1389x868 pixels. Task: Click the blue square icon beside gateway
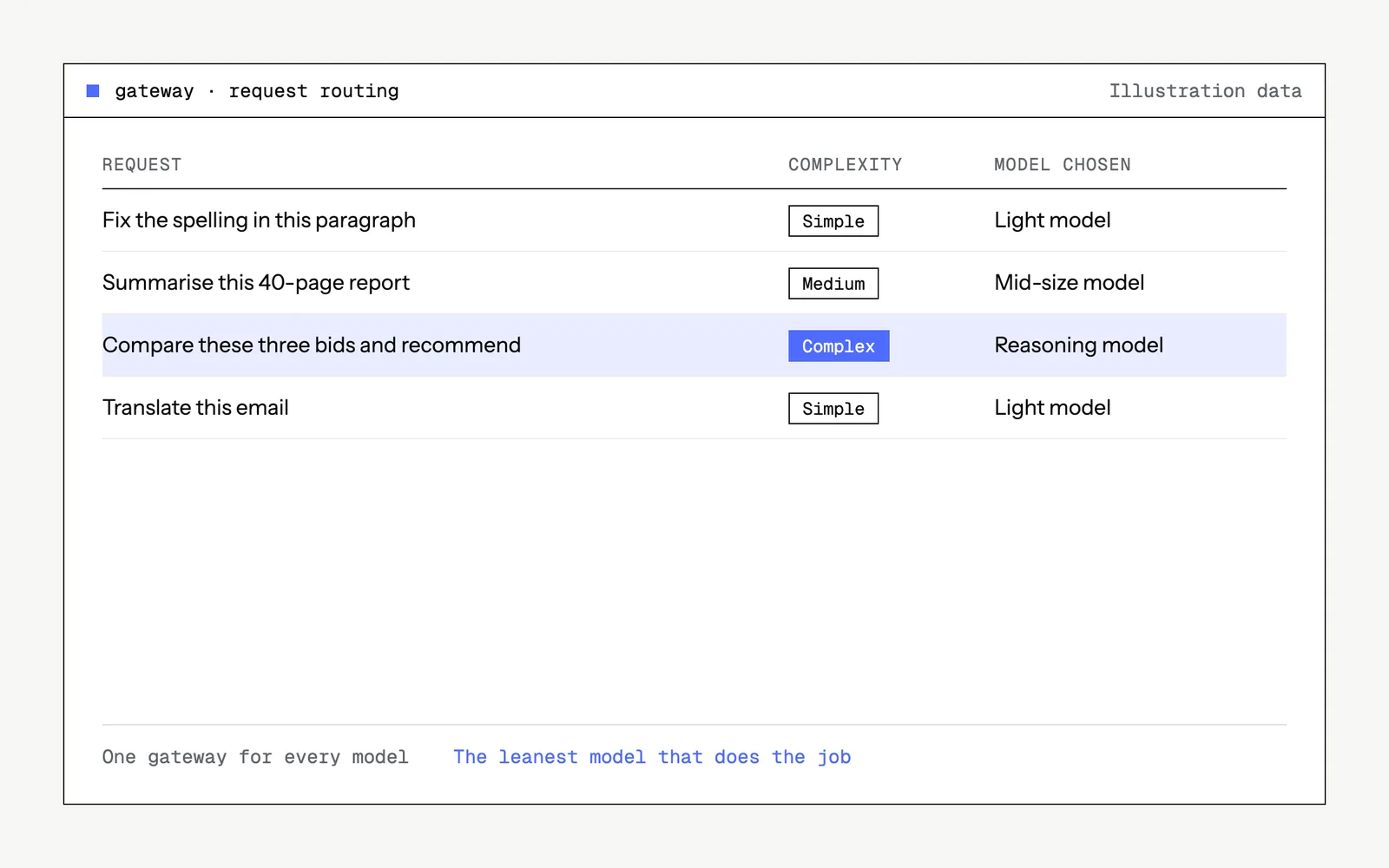93,91
